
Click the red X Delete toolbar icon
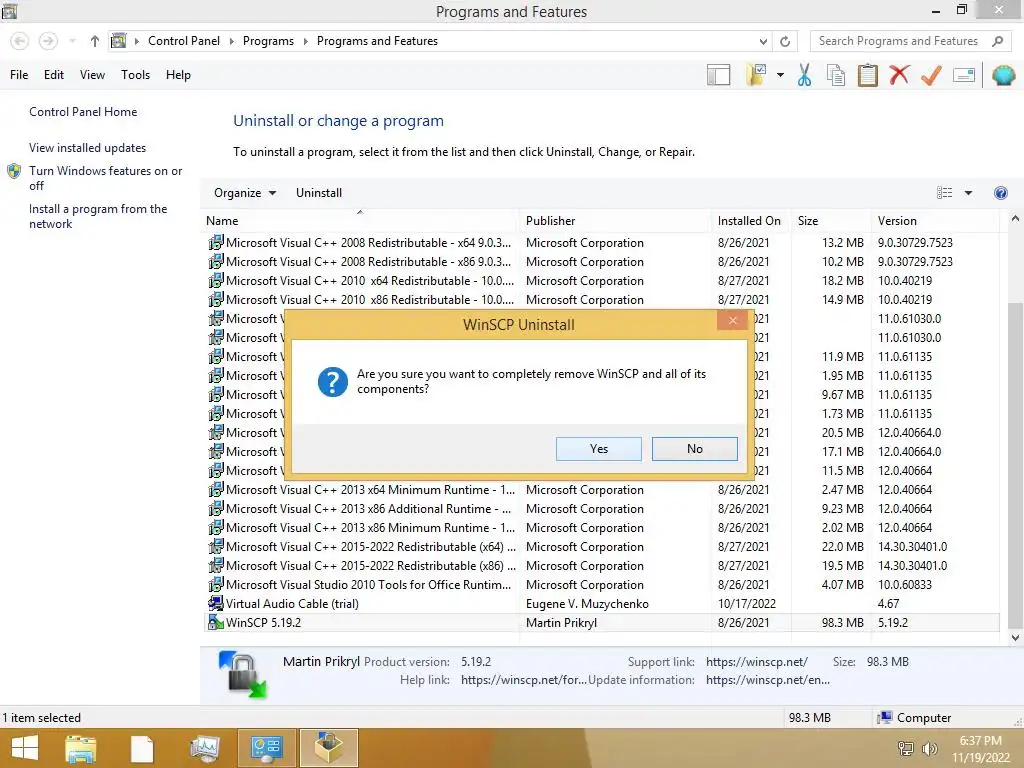coord(899,75)
